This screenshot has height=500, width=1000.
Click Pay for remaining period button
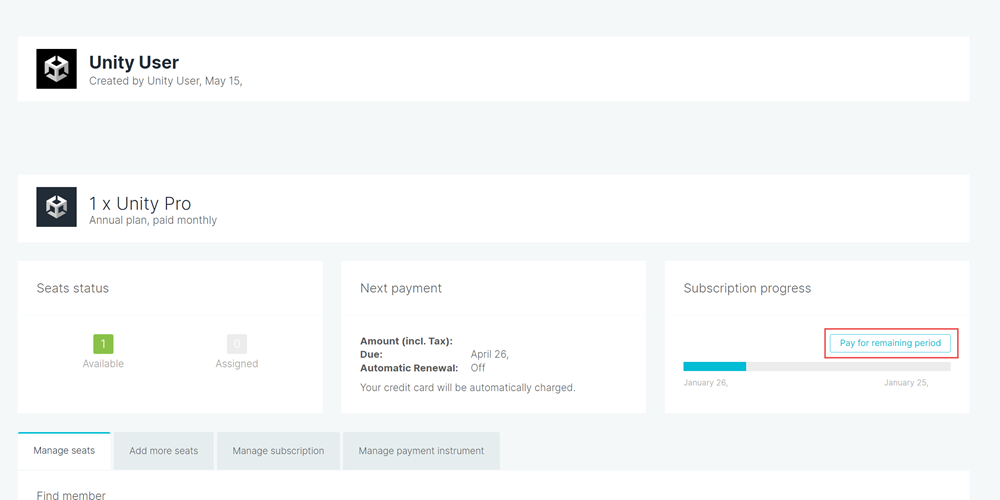click(890, 343)
